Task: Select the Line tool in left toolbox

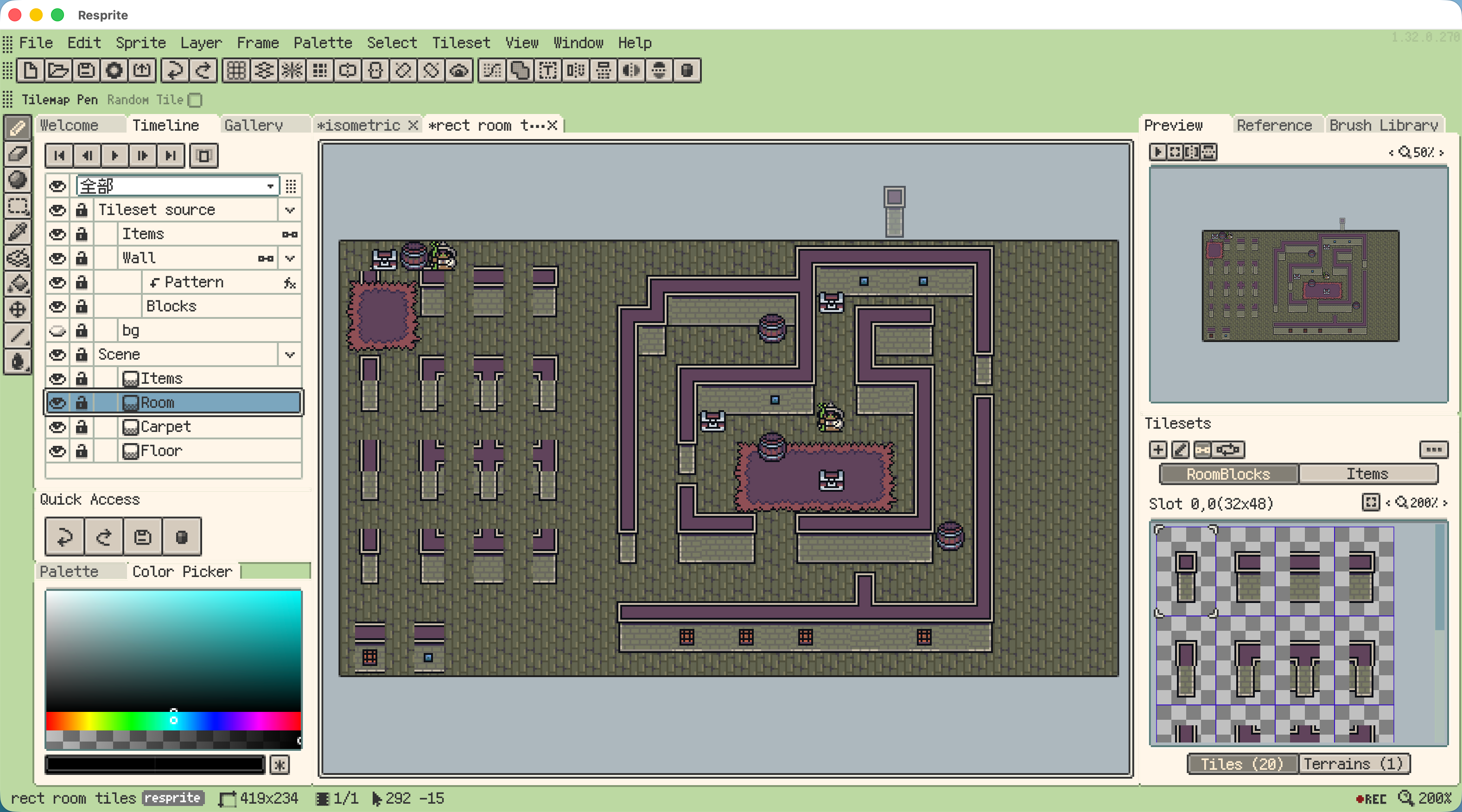Action: pos(18,336)
